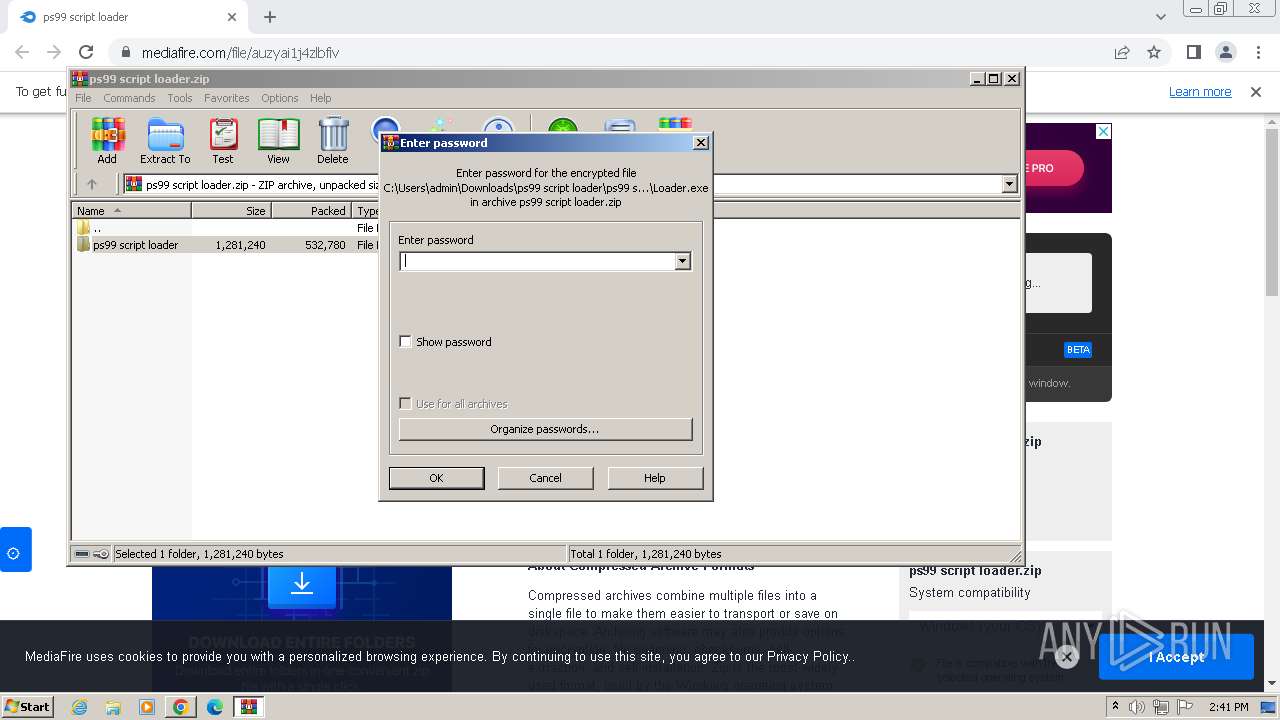The width and height of the screenshot is (1280, 720).
Task: Open File Explorer from the taskbar
Action: (113, 707)
